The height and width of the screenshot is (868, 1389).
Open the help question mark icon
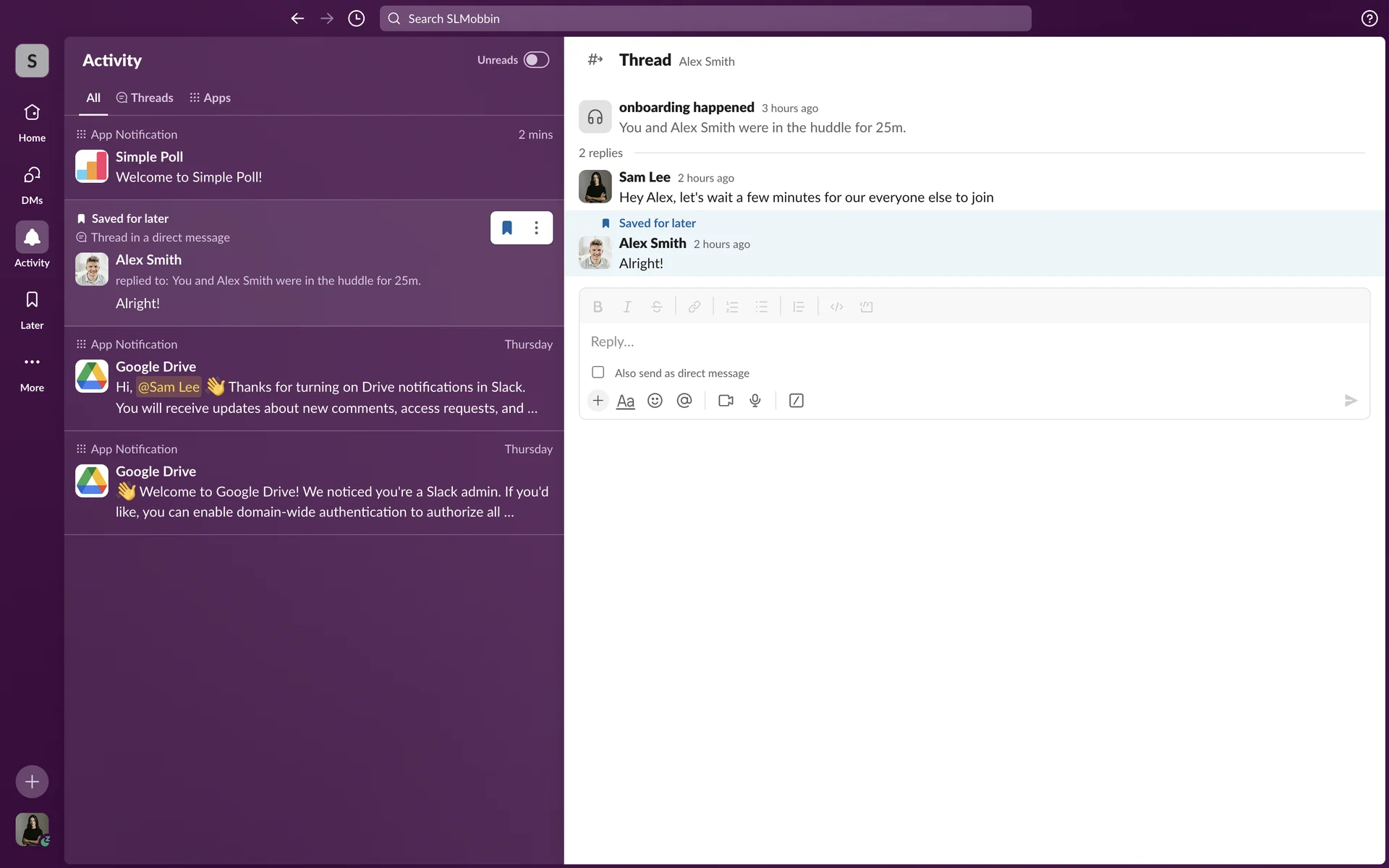click(1369, 19)
